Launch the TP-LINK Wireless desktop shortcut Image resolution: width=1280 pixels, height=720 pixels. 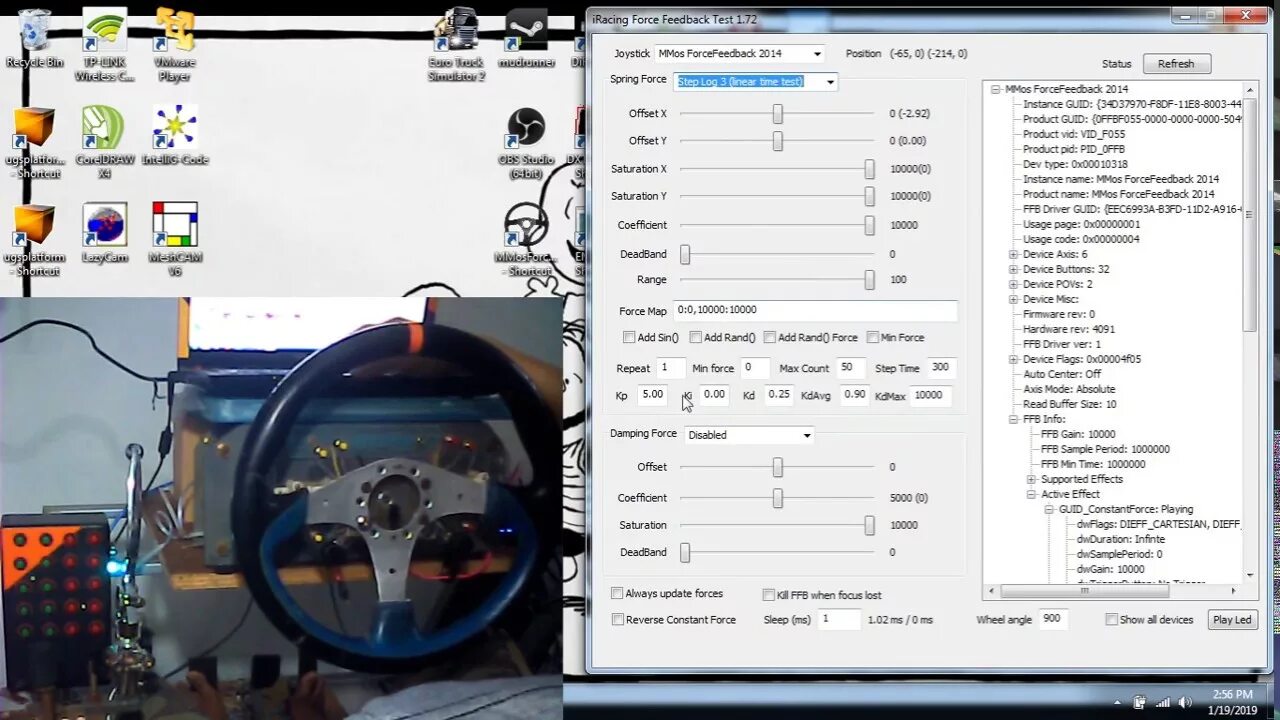(x=104, y=44)
